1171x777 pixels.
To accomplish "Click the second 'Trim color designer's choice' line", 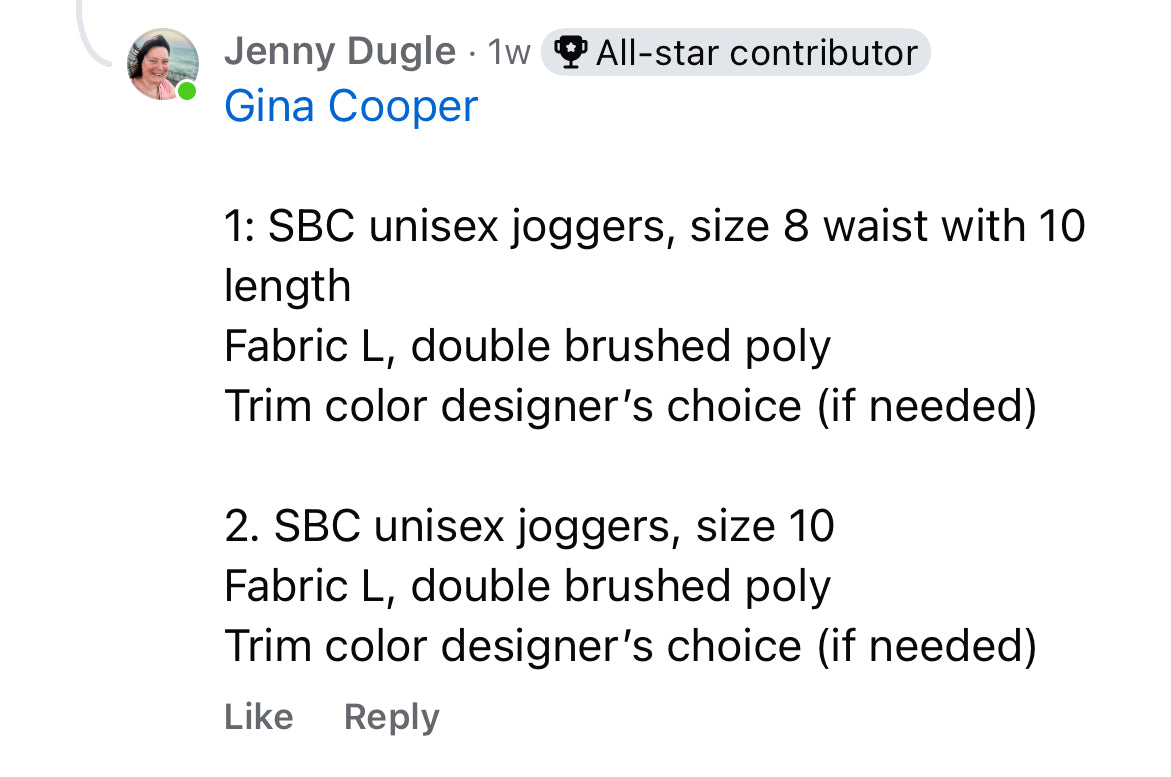I will point(629,646).
